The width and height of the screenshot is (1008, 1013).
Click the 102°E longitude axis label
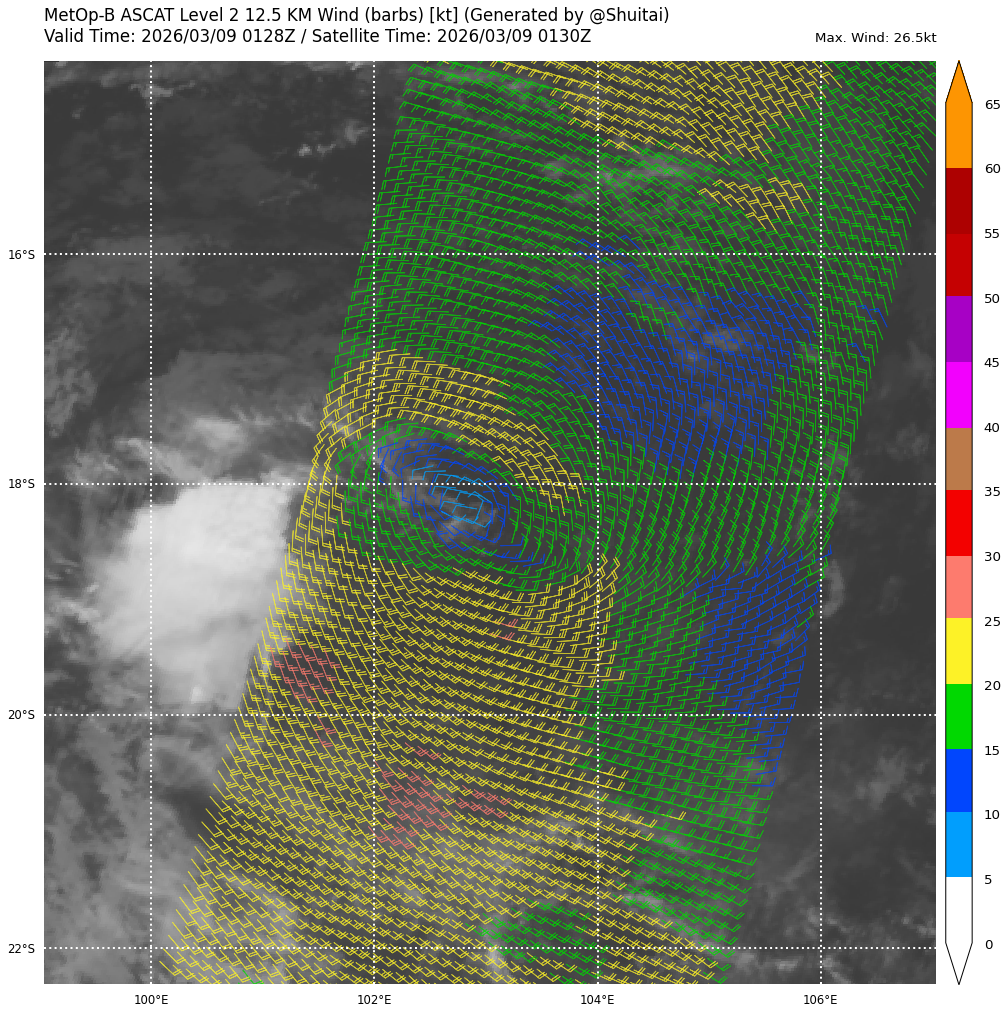pos(373,999)
